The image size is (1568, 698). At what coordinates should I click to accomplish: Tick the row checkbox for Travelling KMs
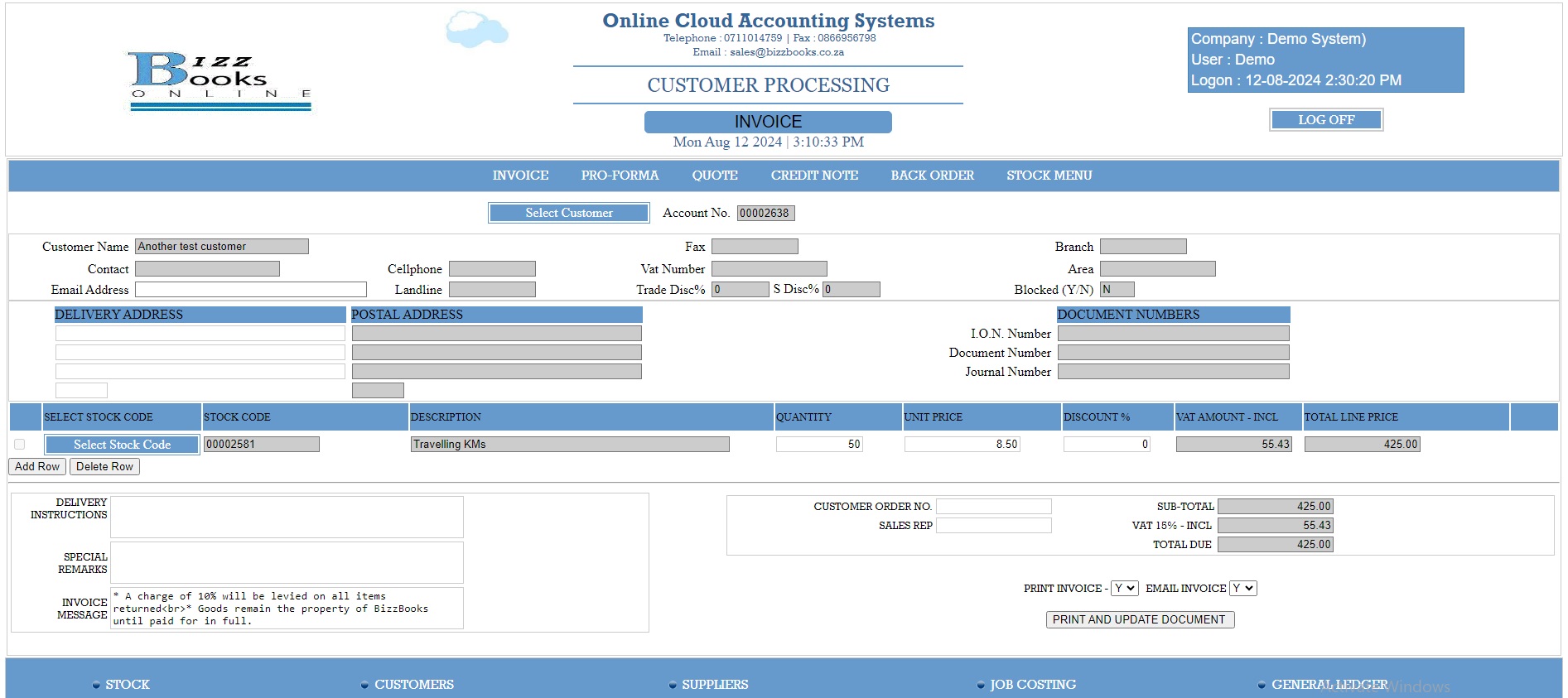tap(20, 445)
